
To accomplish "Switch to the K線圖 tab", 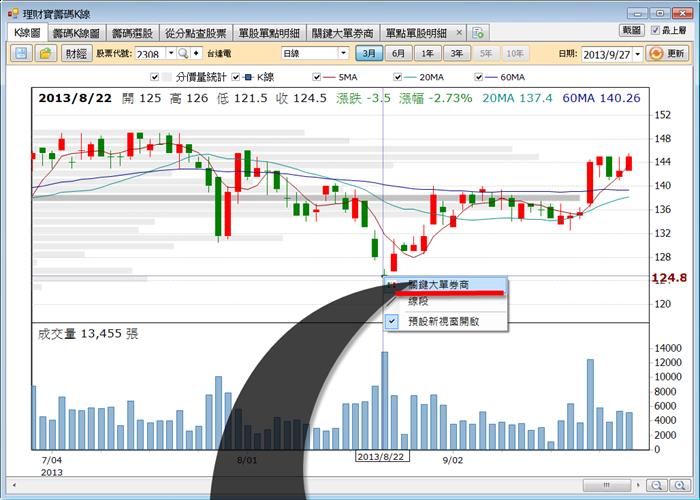I will pyautogui.click(x=27, y=33).
